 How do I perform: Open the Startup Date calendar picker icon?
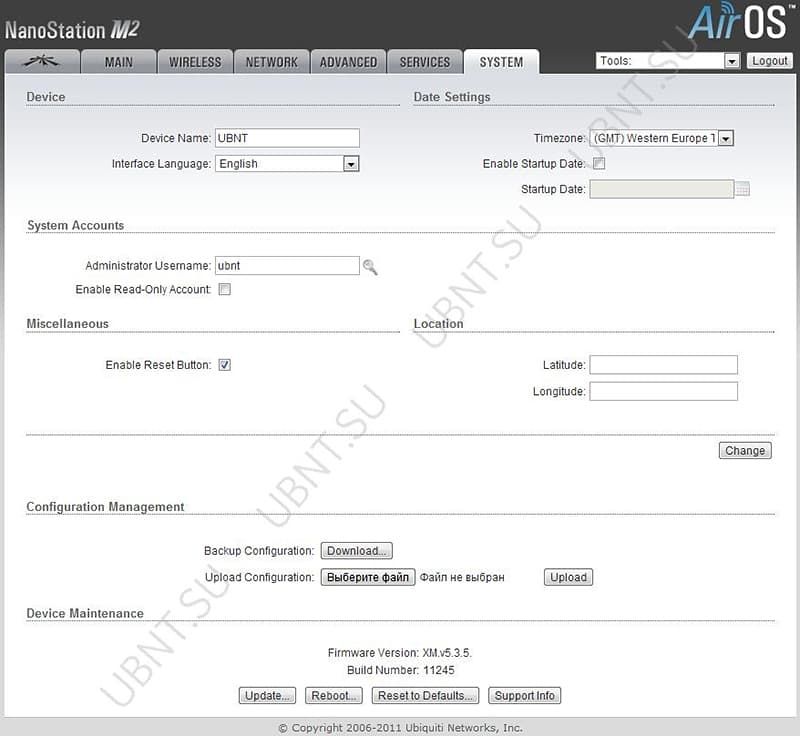click(x=743, y=189)
